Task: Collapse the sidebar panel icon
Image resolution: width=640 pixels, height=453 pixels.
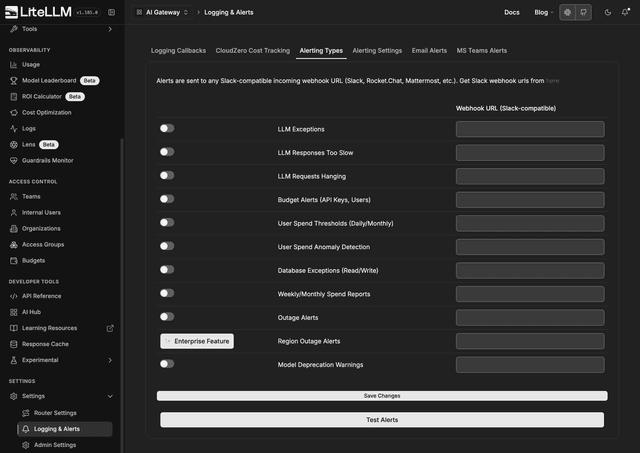Action: 111,12
